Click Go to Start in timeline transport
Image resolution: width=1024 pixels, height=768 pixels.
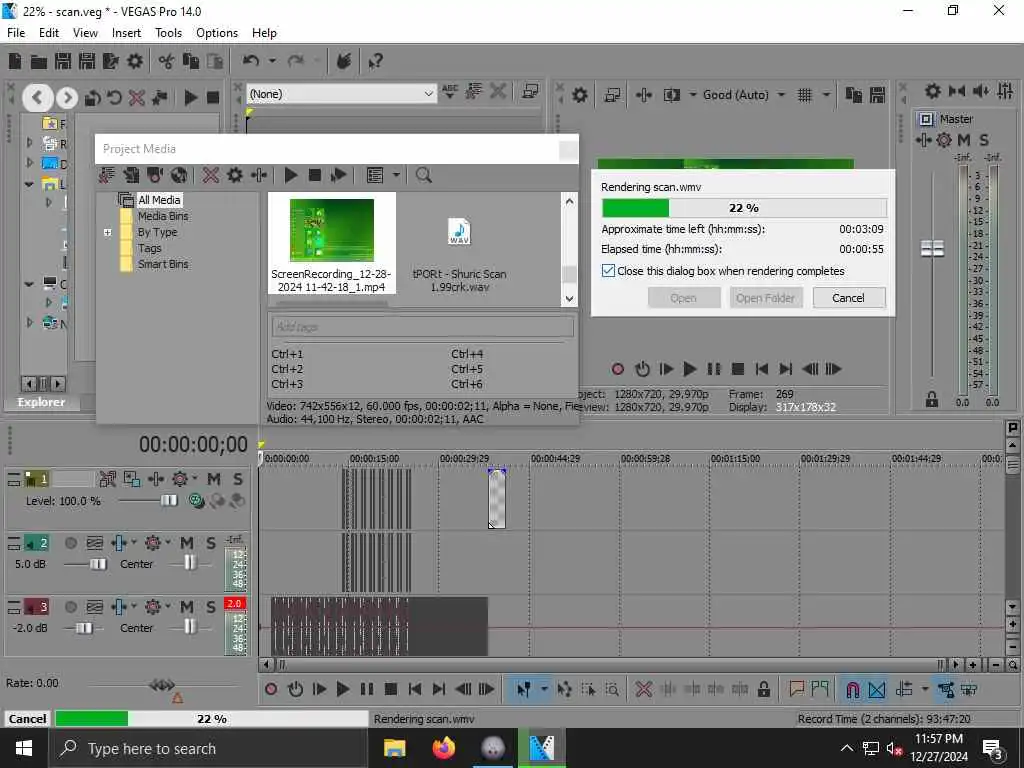(415, 689)
